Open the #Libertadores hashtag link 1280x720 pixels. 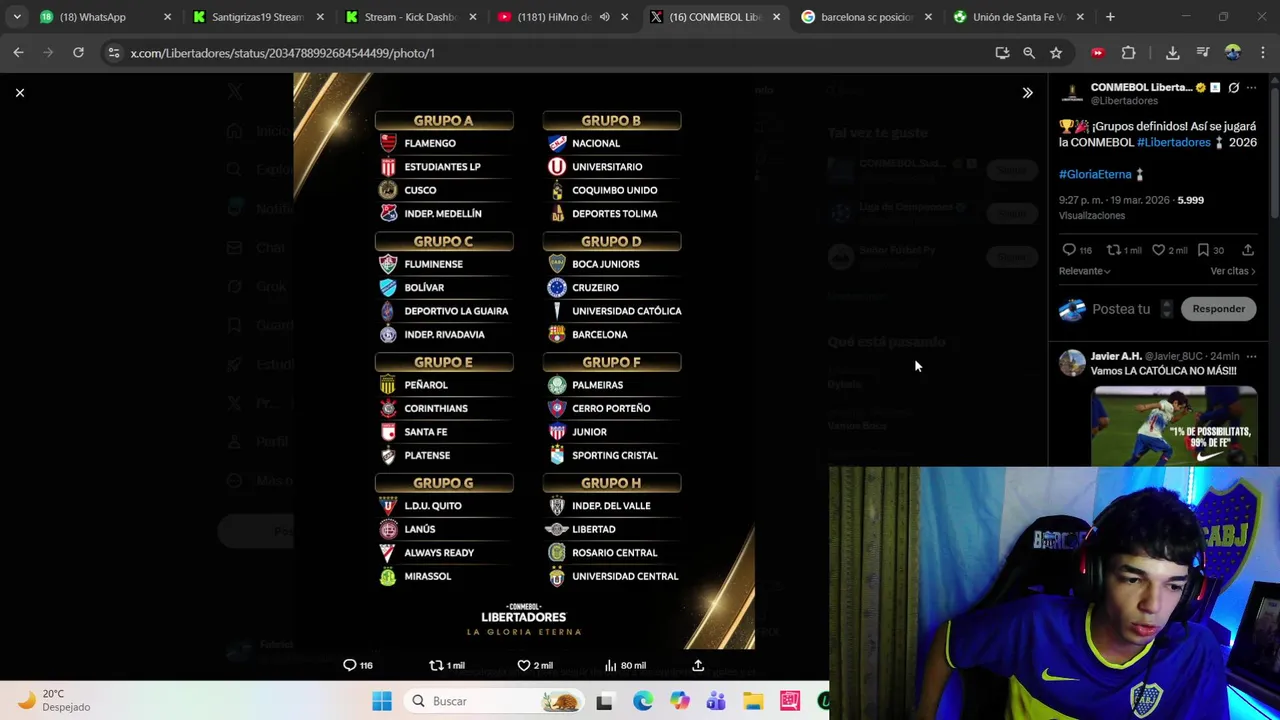pyautogui.click(x=1174, y=142)
